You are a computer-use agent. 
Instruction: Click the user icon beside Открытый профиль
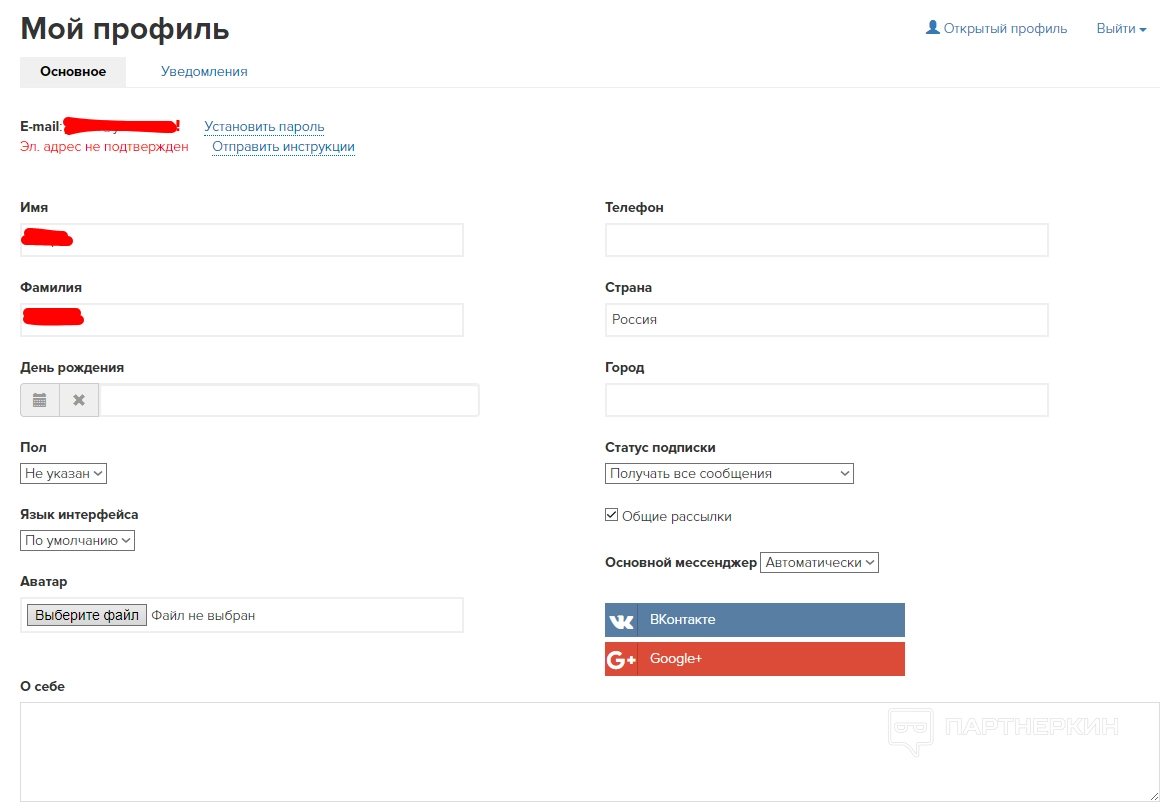coord(933,28)
